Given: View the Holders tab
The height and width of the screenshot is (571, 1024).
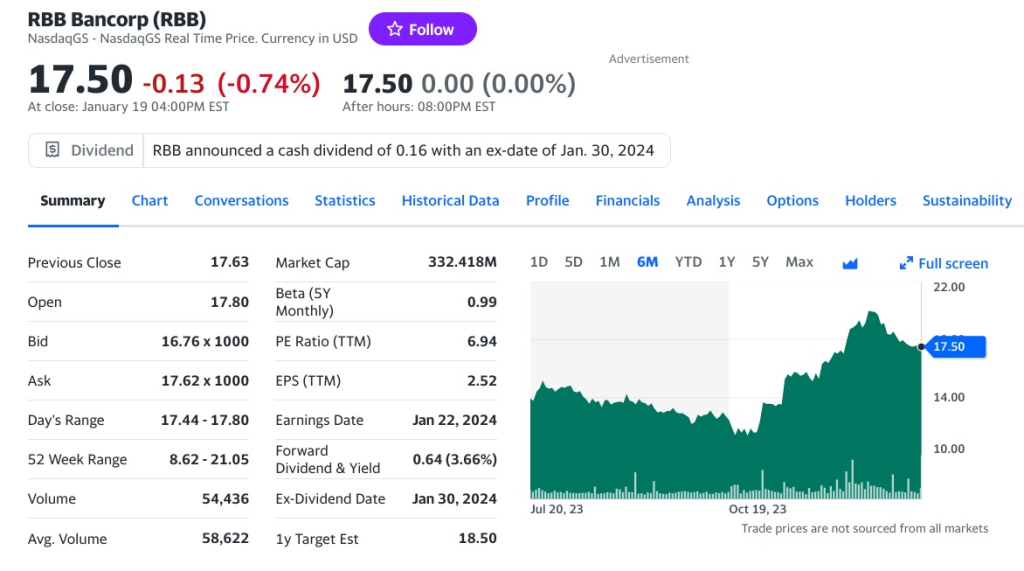Looking at the screenshot, I should tap(871, 201).
